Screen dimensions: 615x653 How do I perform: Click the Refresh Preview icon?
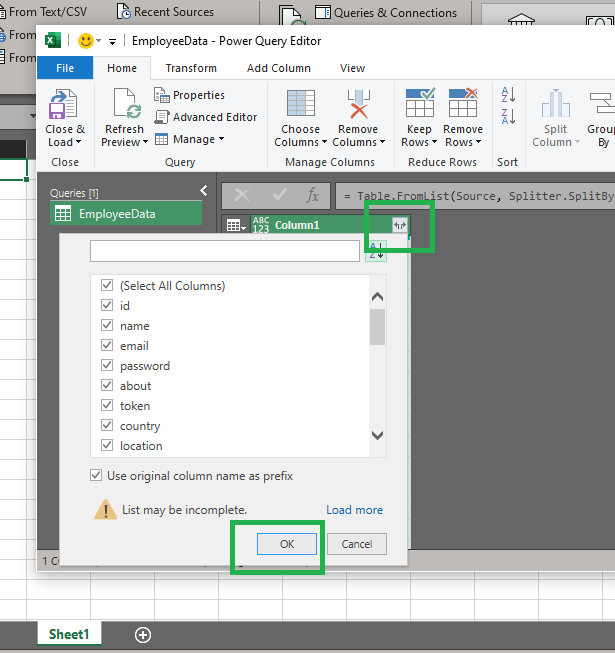tap(127, 103)
